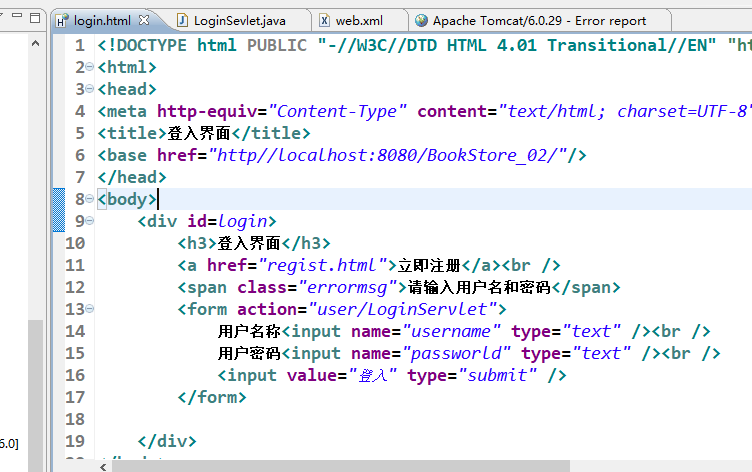Click the errormsg span class value

point(352,287)
